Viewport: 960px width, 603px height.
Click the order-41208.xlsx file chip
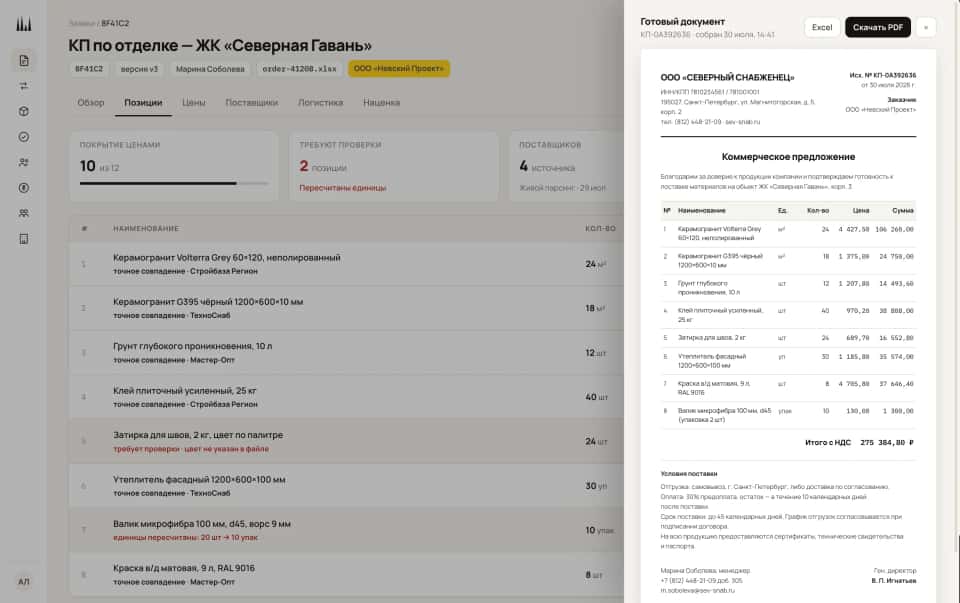[x=299, y=69]
